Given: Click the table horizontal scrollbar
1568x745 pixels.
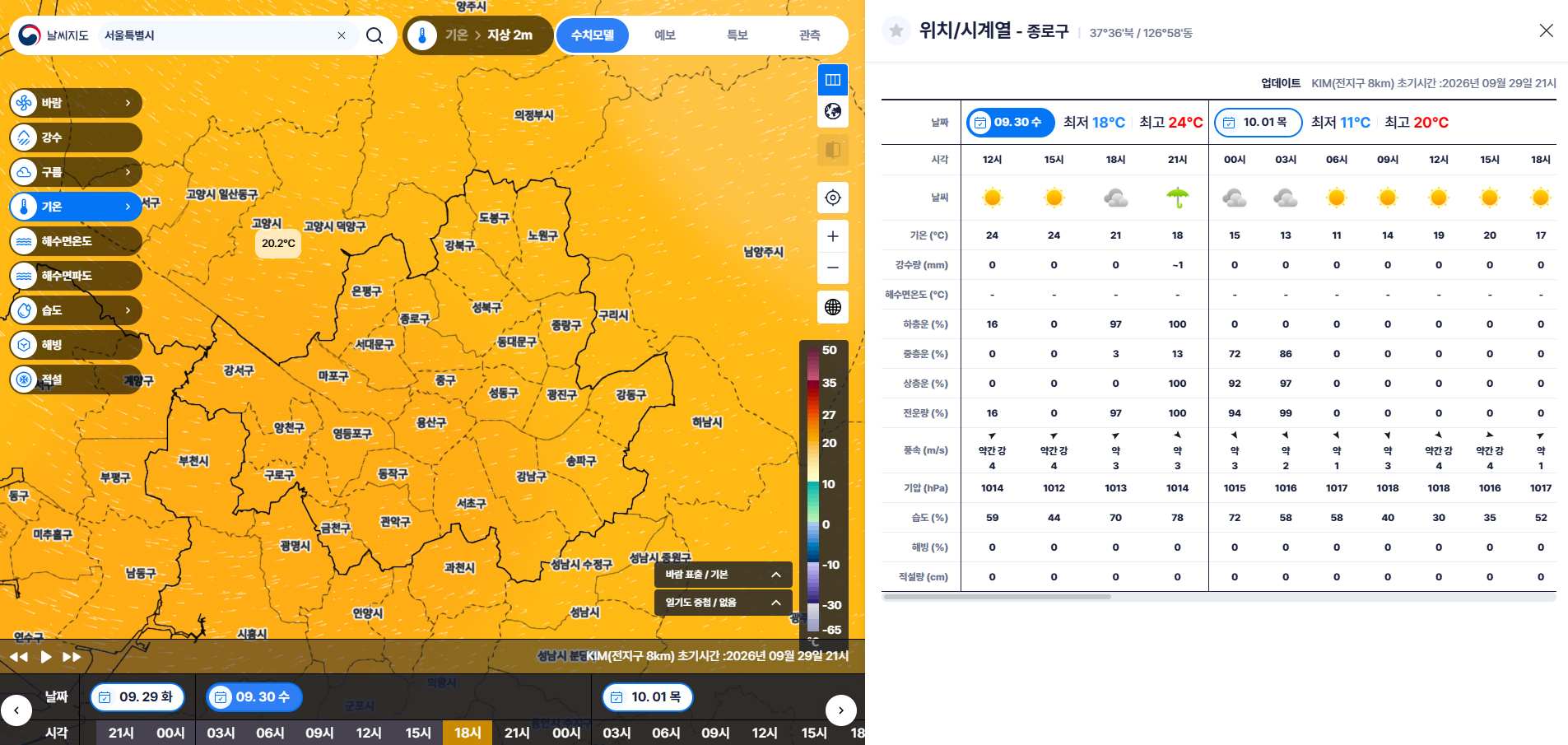Looking at the screenshot, I should click(x=998, y=597).
